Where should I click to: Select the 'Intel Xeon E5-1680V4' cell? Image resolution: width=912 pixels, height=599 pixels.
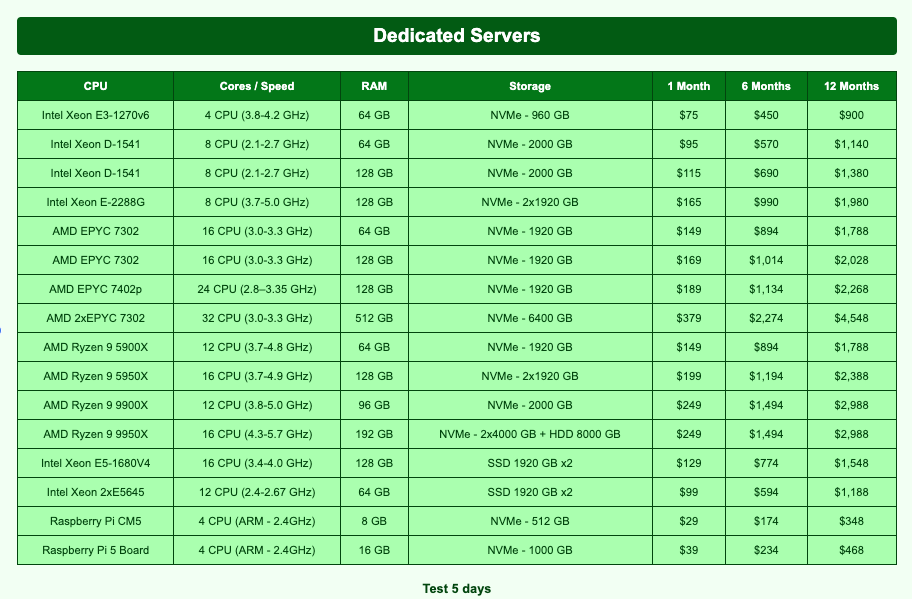(x=95, y=463)
